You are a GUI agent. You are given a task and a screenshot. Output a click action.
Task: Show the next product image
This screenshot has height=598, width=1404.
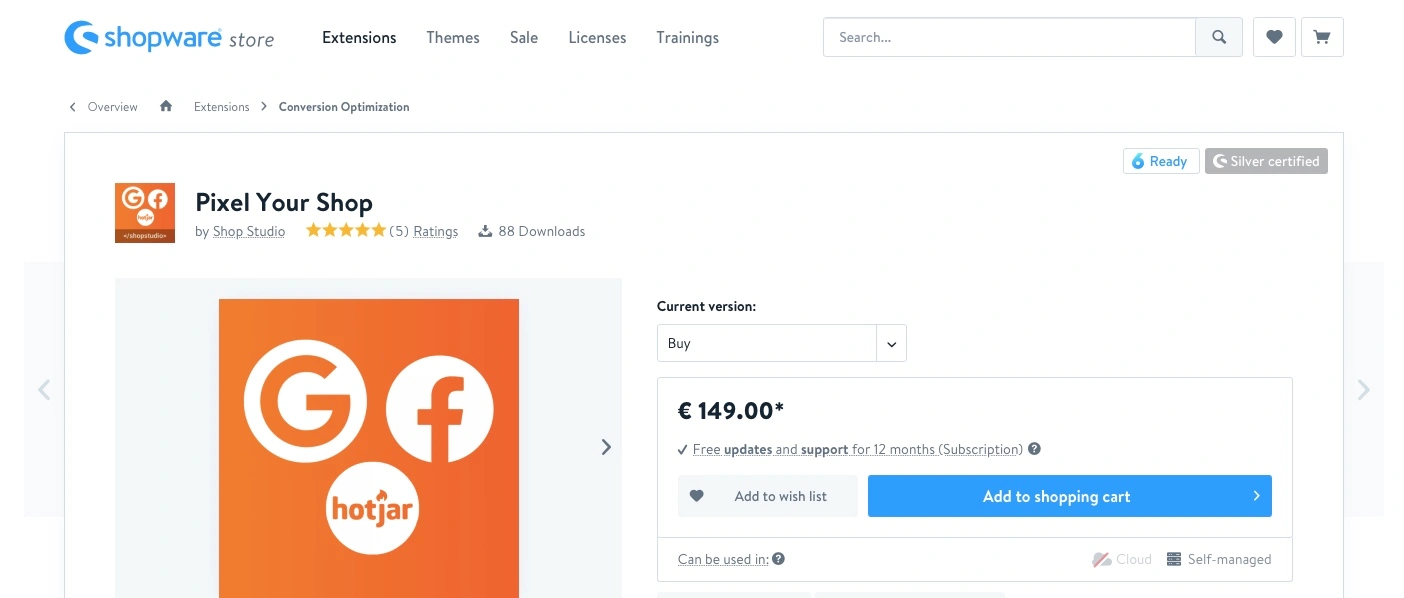point(605,447)
